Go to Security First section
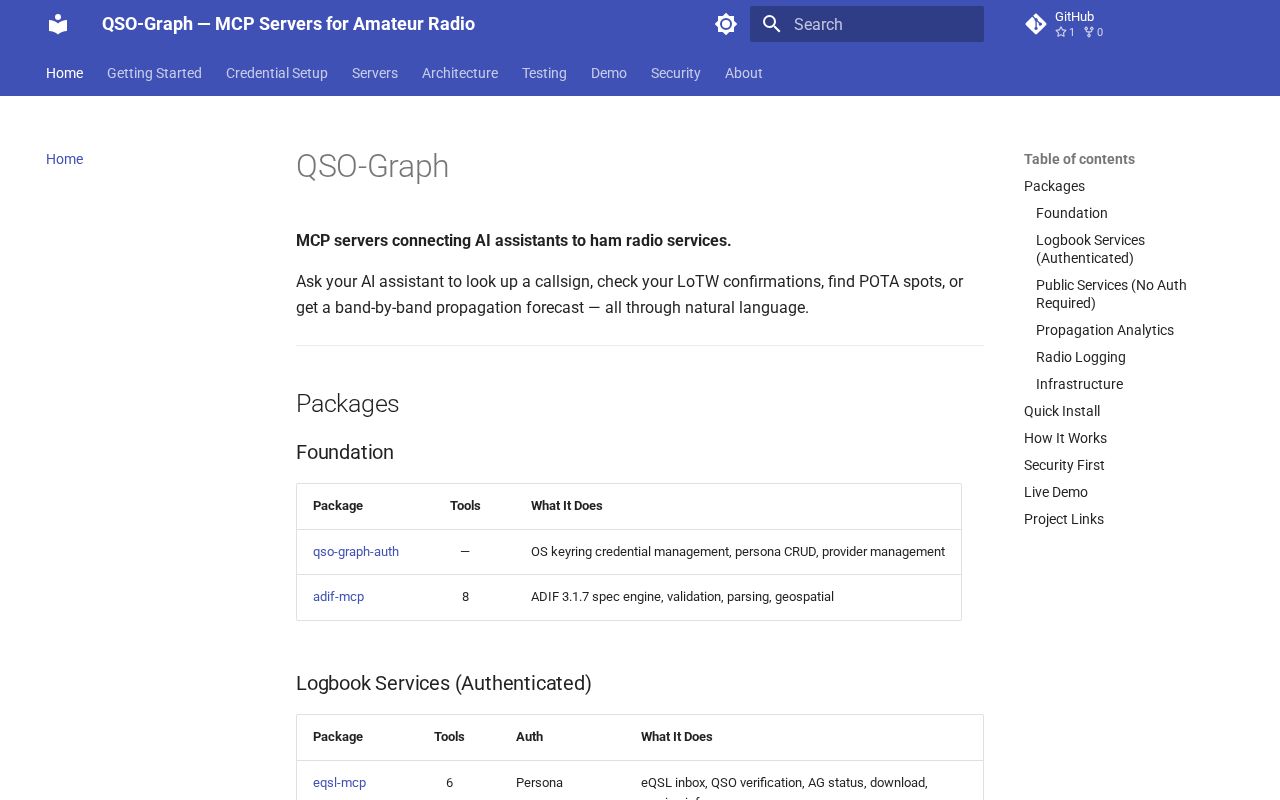This screenshot has width=1280, height=800. point(1064,465)
